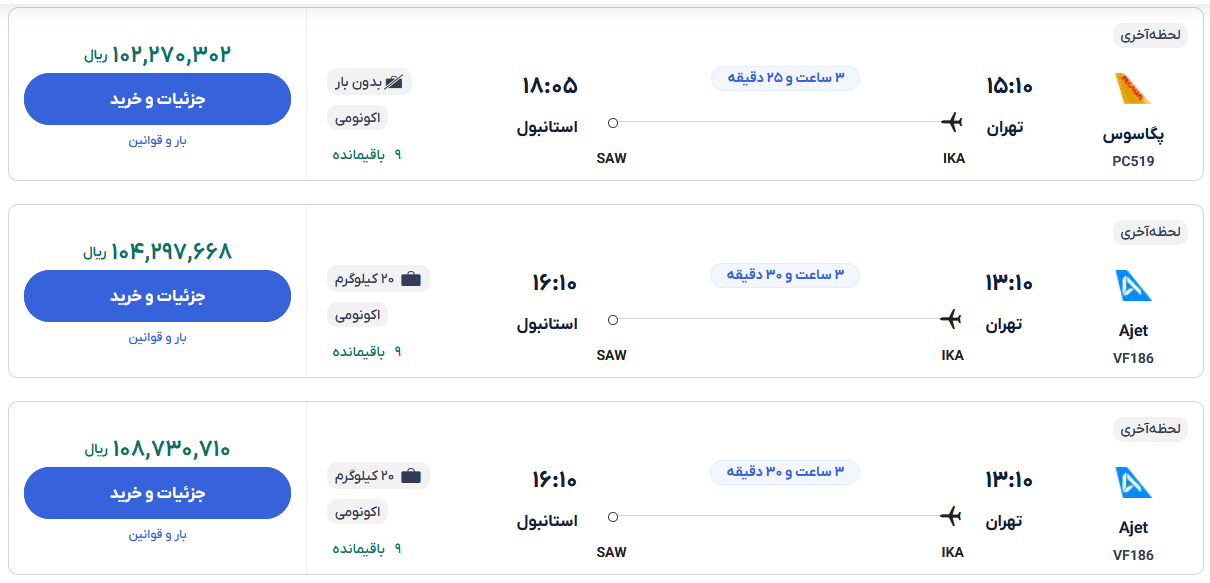Click the airplane icon on the 108,730,710 rial flight

coord(951,516)
